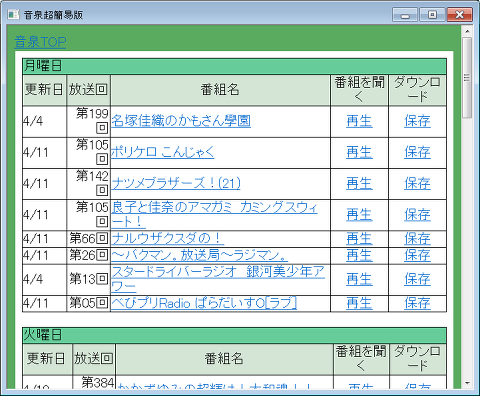Save 保存 for 良子と佳奈のアマガミ row
480x396 pixels.
click(417, 214)
